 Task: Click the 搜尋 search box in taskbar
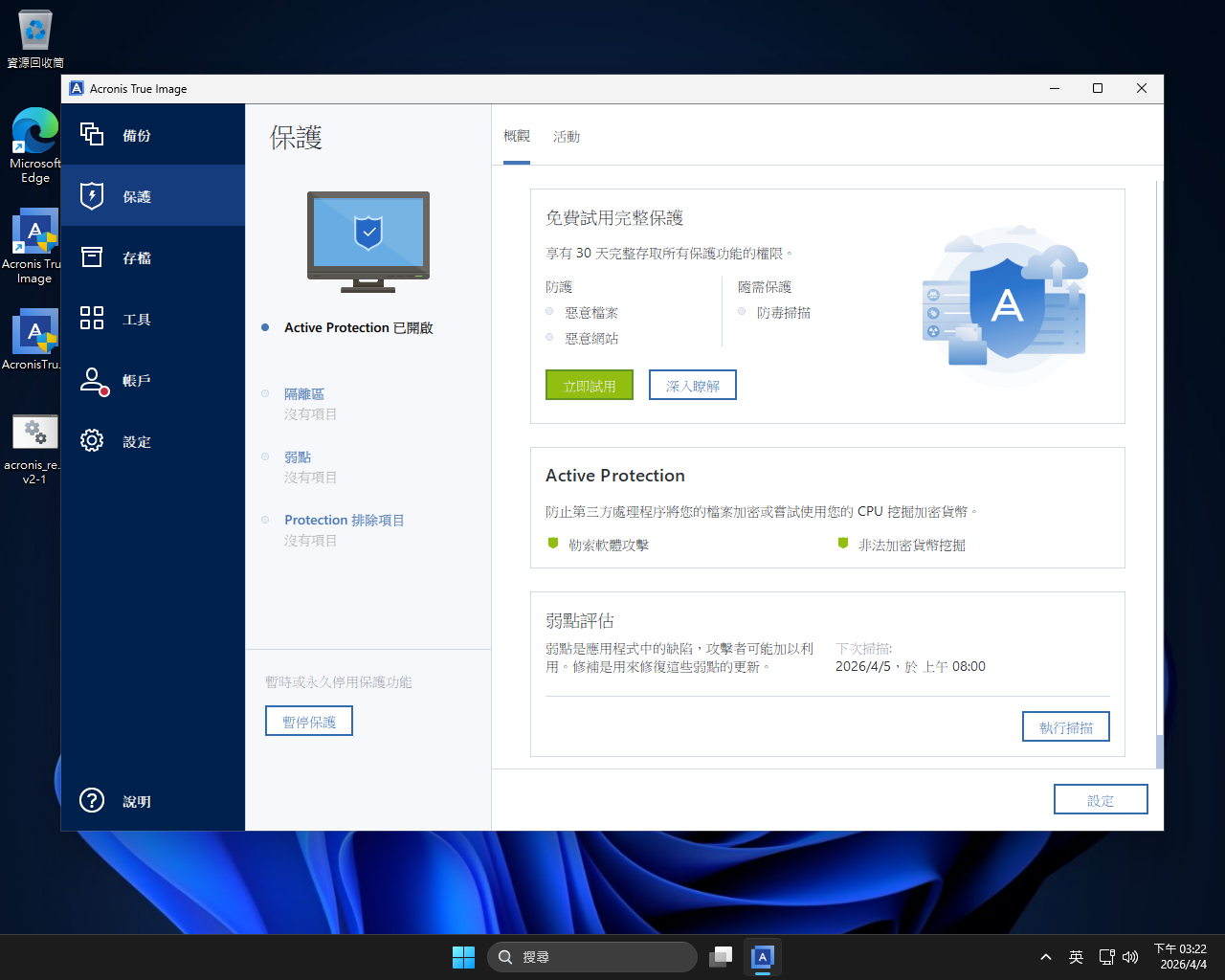(592, 956)
